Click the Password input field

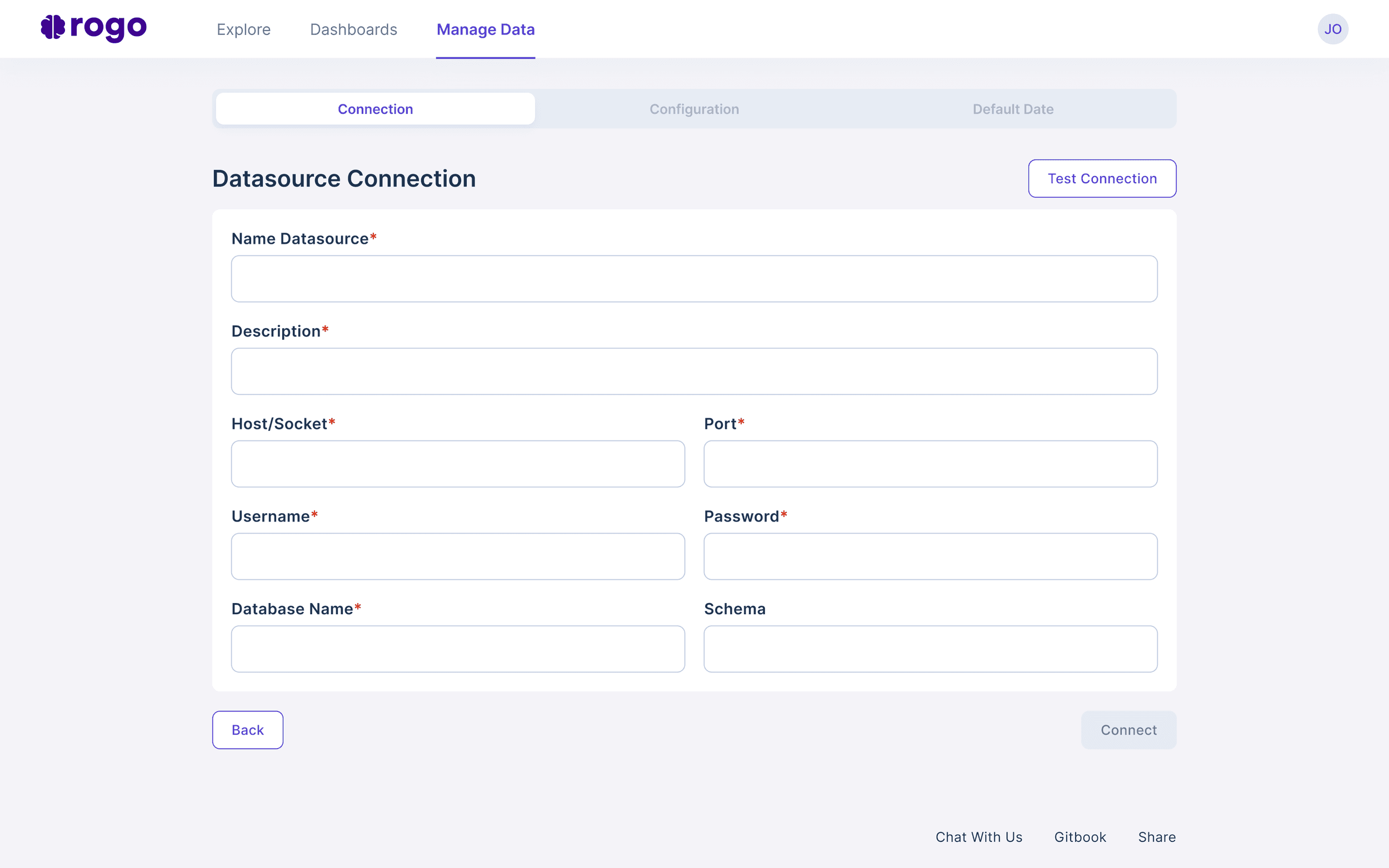tap(930, 556)
